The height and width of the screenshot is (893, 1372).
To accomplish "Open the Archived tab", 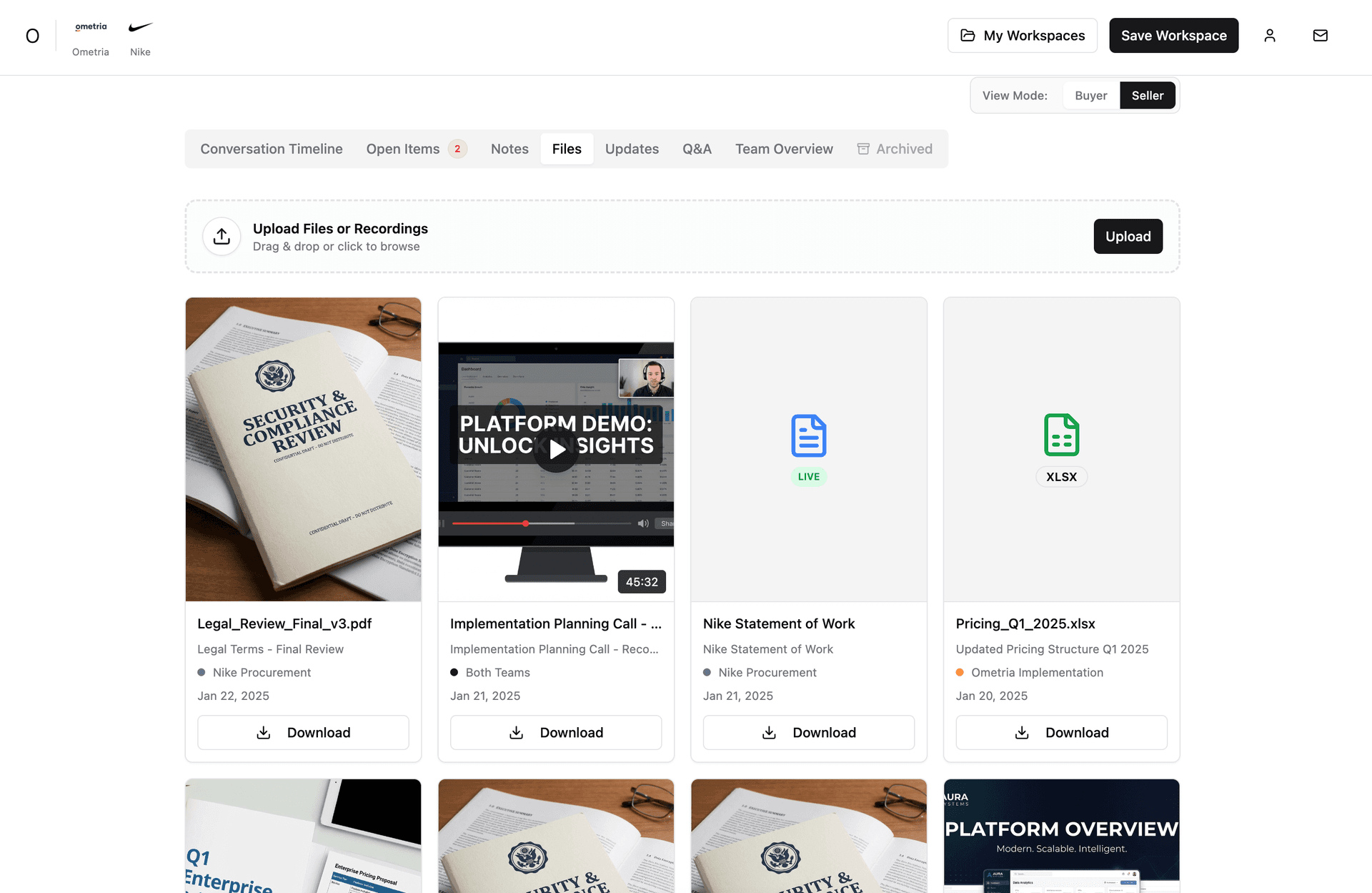I will [x=895, y=149].
